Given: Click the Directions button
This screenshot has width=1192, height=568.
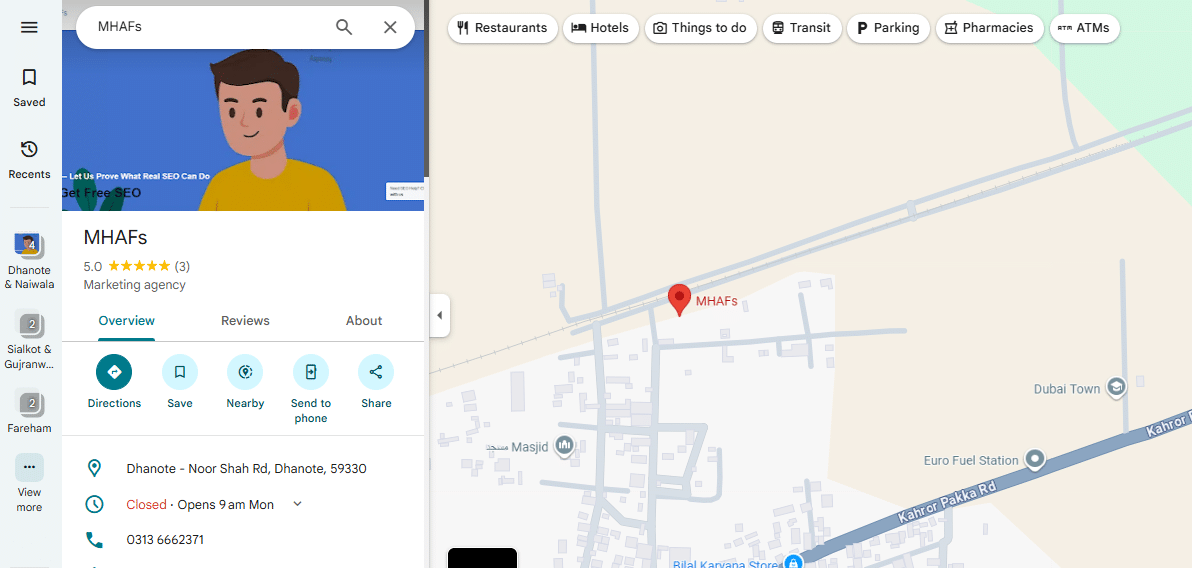Looking at the screenshot, I should coord(114,382).
